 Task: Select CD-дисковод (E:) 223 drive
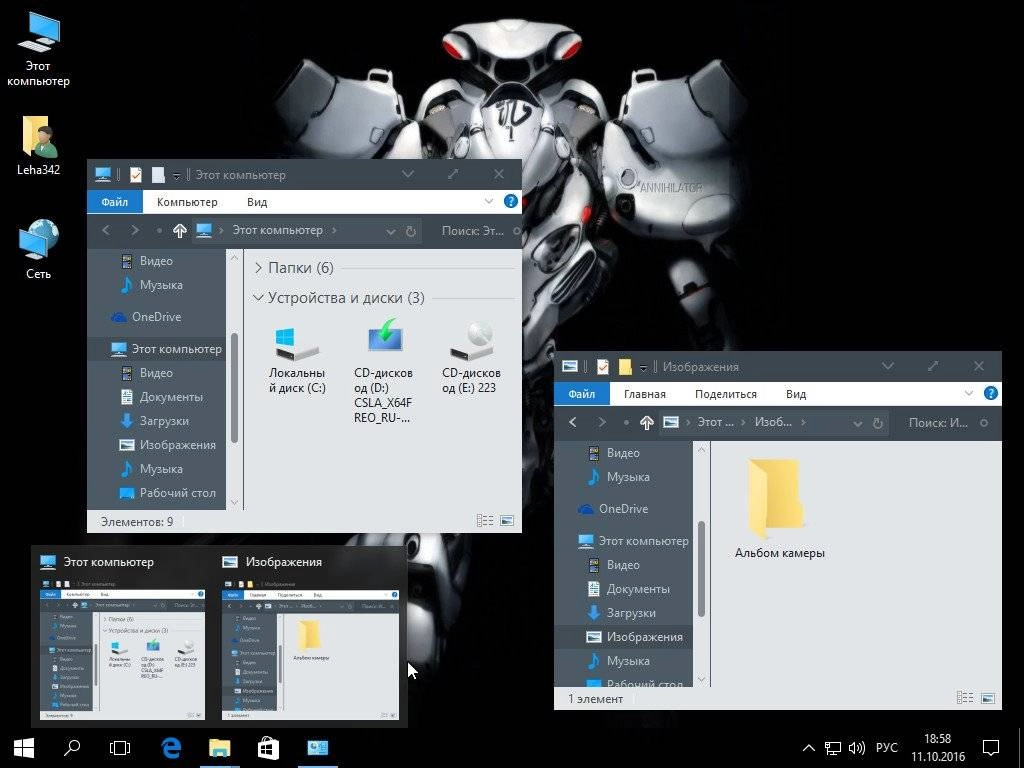[471, 359]
